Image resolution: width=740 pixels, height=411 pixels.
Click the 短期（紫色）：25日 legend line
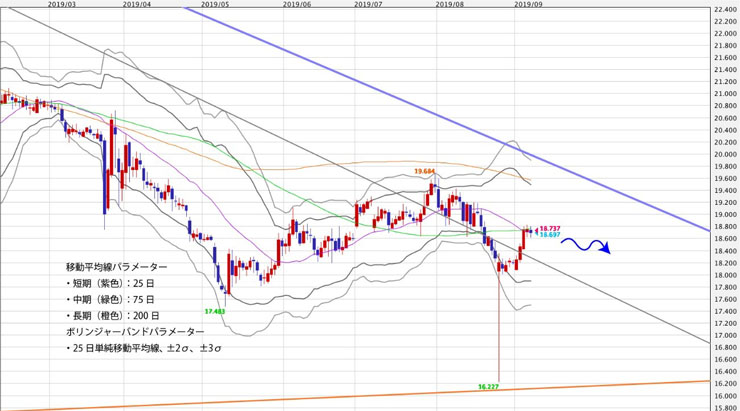point(110,284)
